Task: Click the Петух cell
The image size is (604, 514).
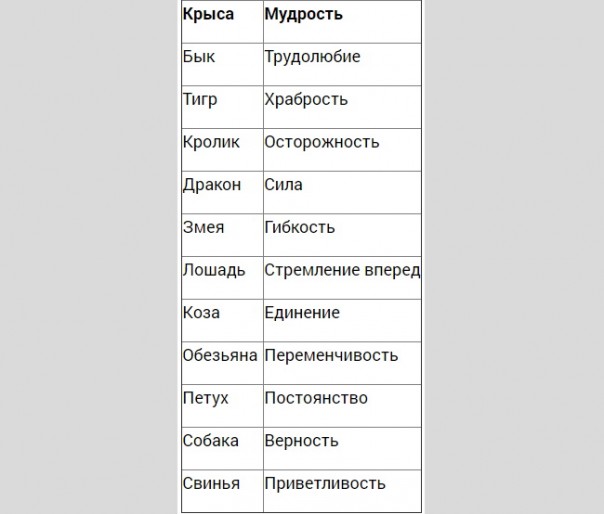Action: (206, 399)
